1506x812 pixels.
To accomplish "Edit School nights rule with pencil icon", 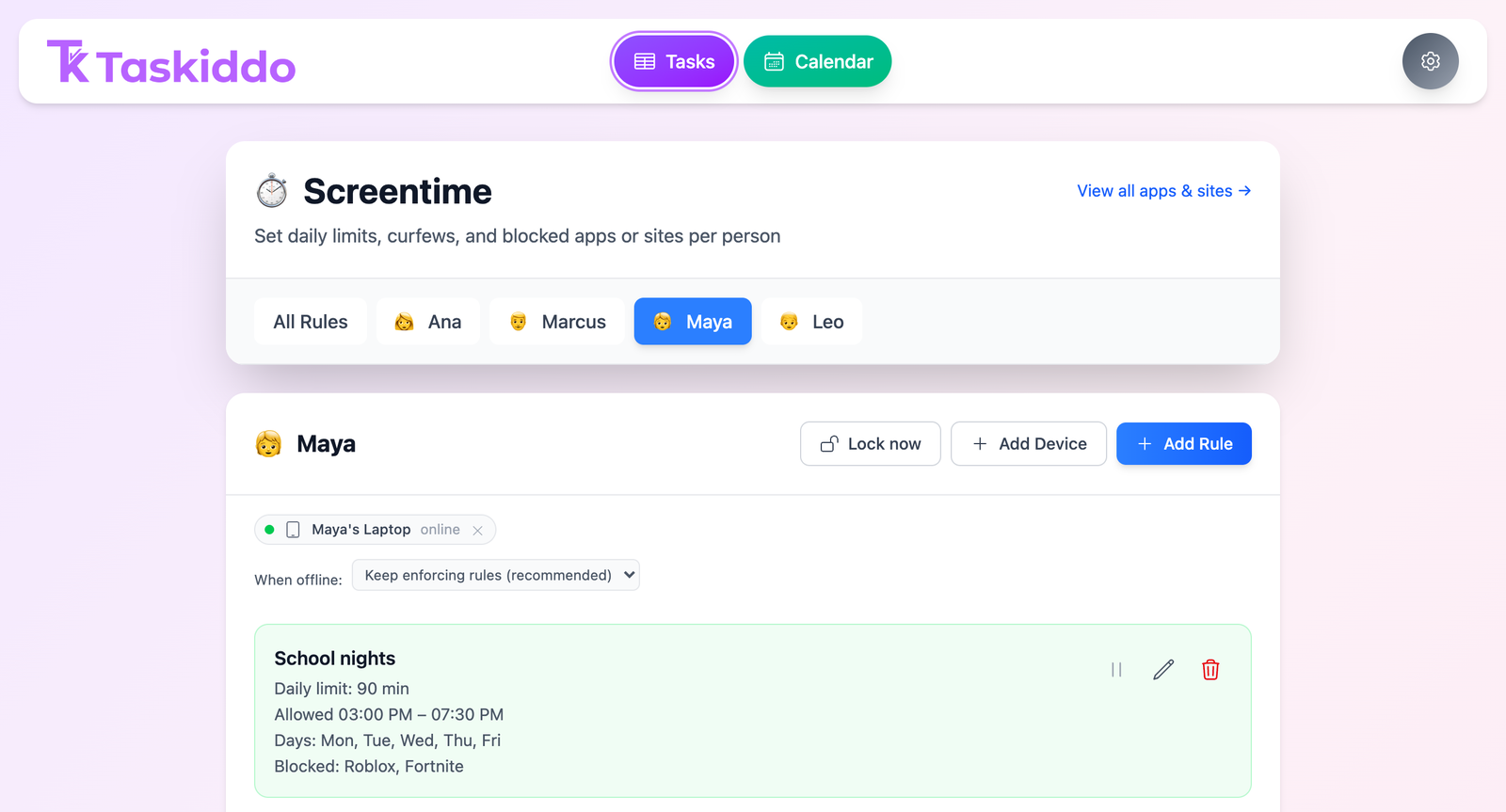I will pos(1163,670).
